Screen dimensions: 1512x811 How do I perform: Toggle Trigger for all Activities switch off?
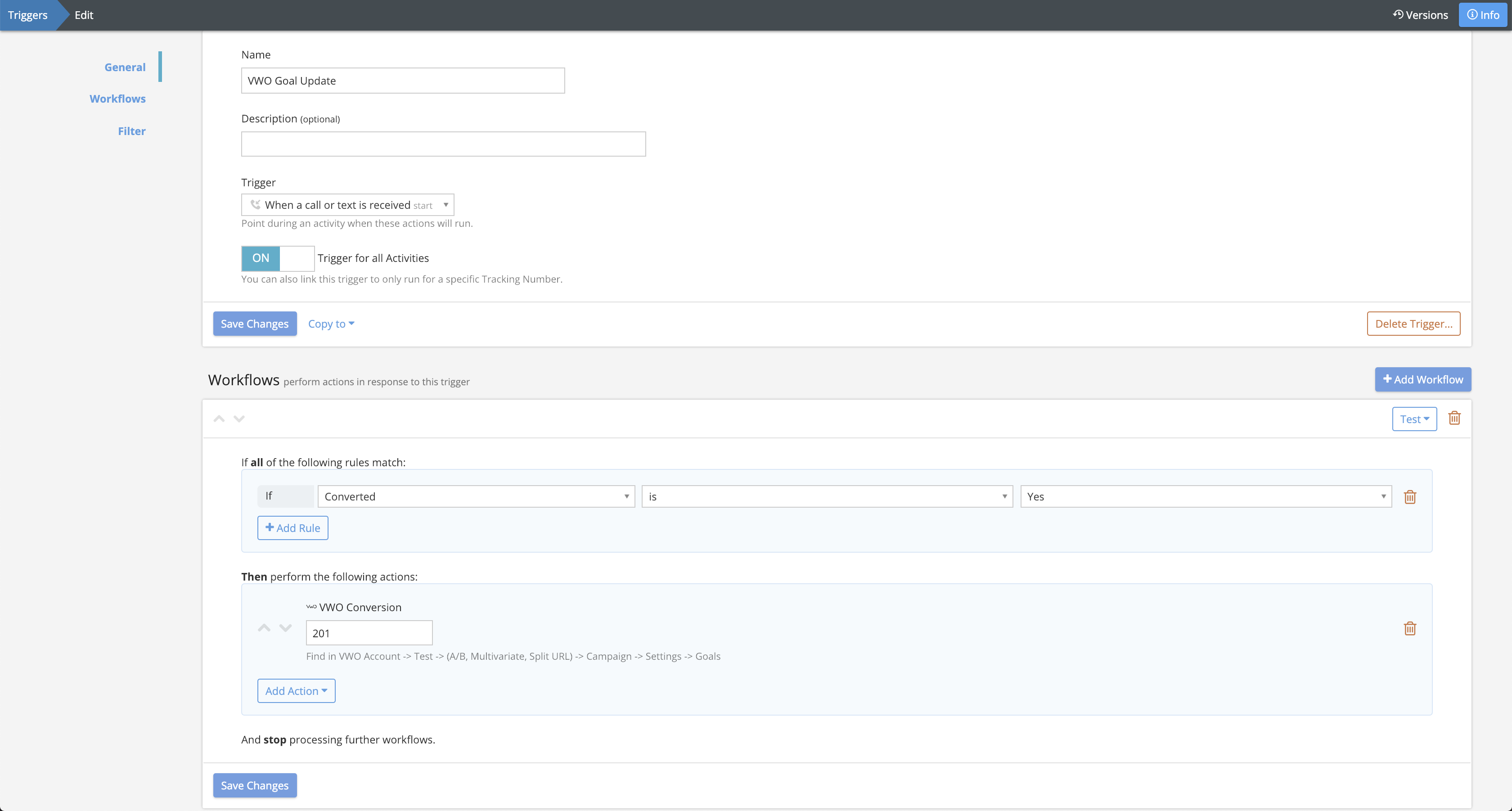coord(278,258)
